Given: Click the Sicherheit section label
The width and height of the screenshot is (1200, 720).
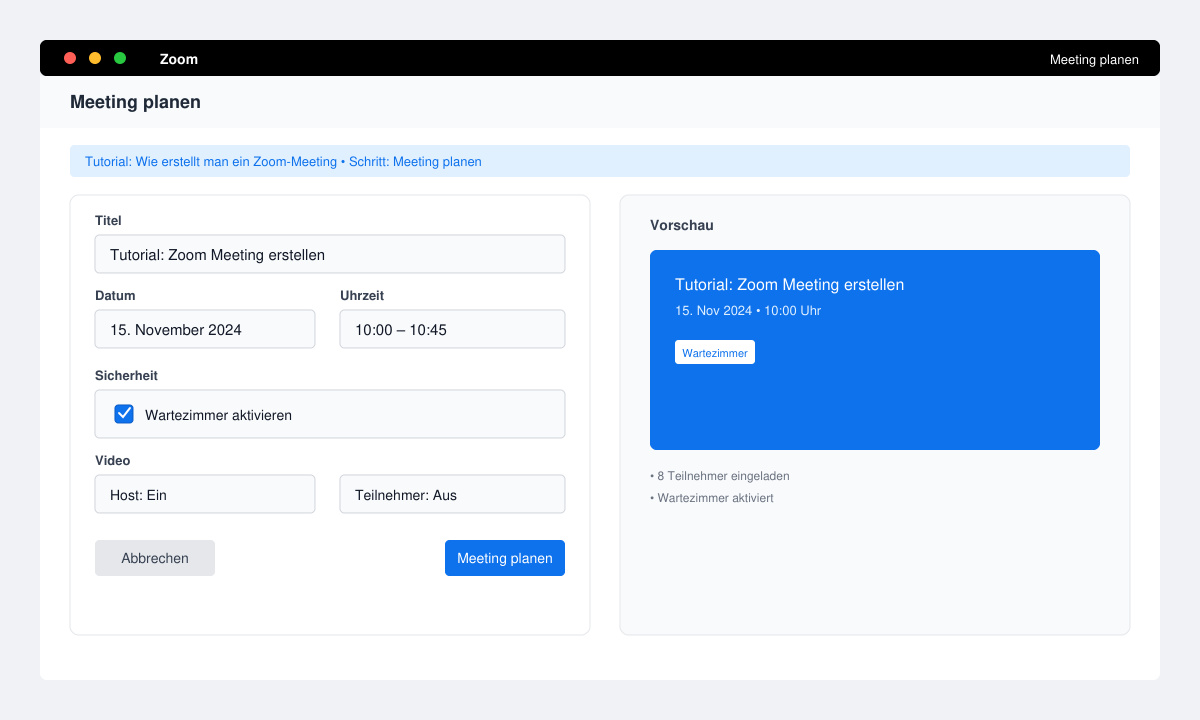Looking at the screenshot, I should [x=126, y=376].
